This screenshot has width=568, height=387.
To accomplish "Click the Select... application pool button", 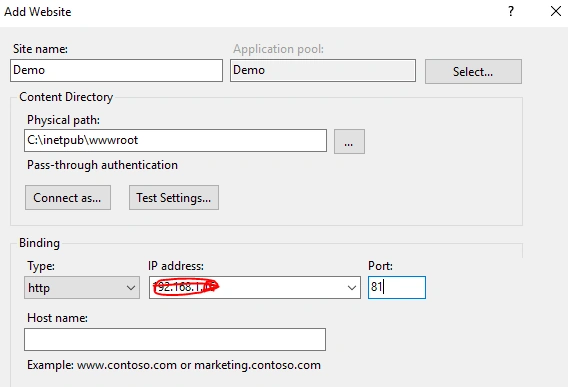I will [x=473, y=72].
